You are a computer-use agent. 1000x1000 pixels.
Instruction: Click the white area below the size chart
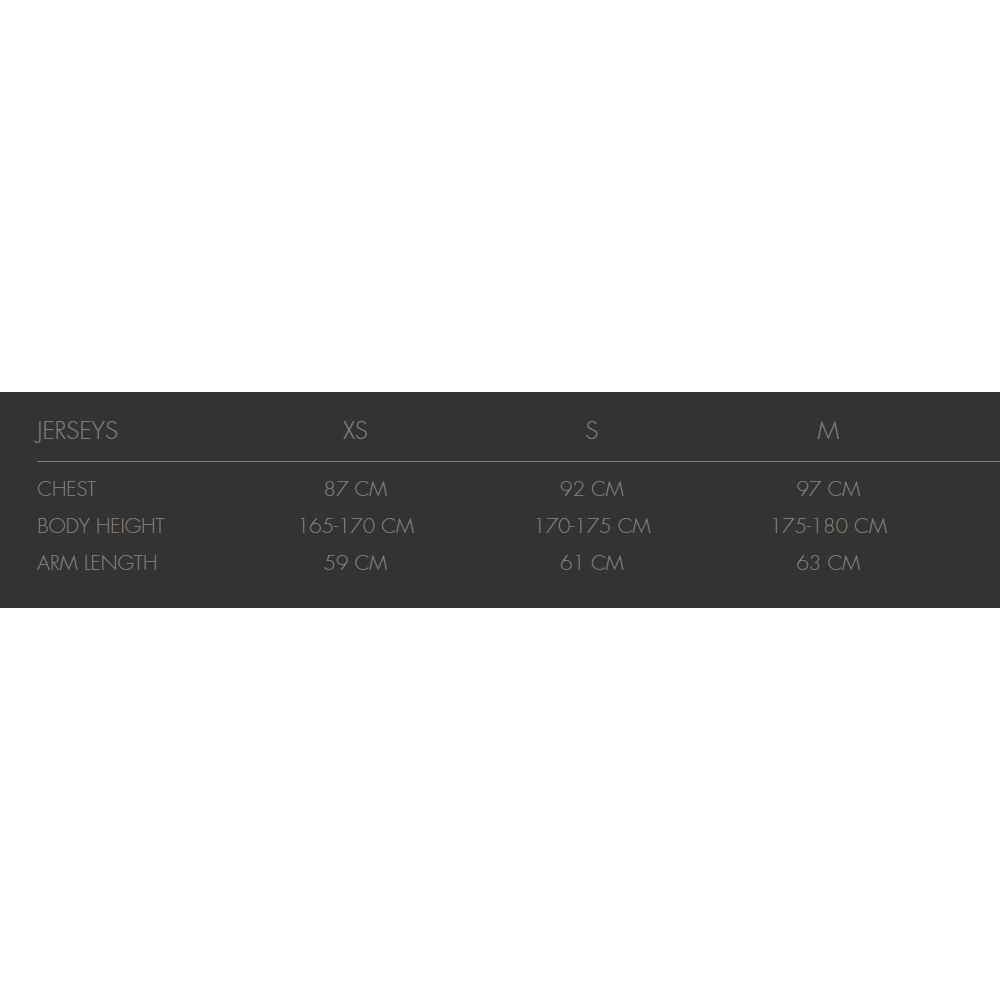click(500, 804)
